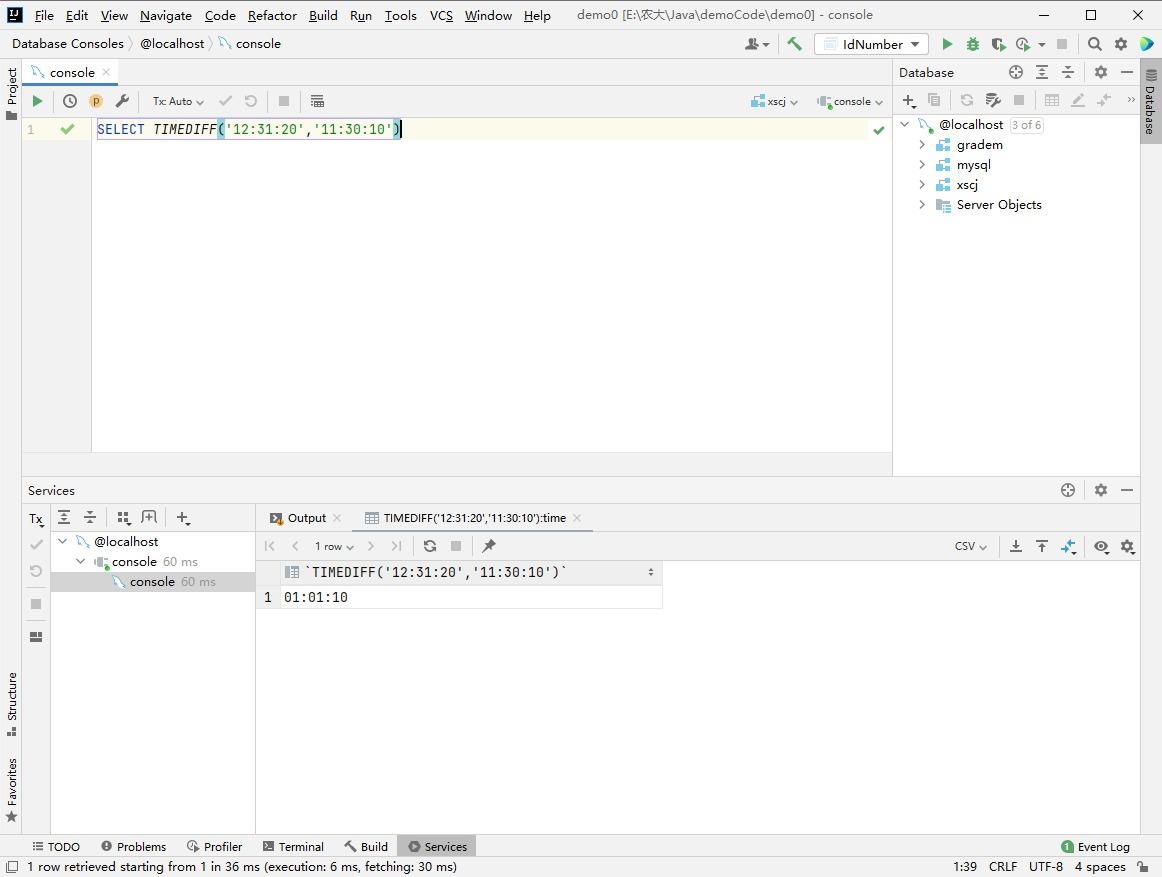The image size is (1162, 877).
Task: Click the green Execute query button
Action: 37,101
